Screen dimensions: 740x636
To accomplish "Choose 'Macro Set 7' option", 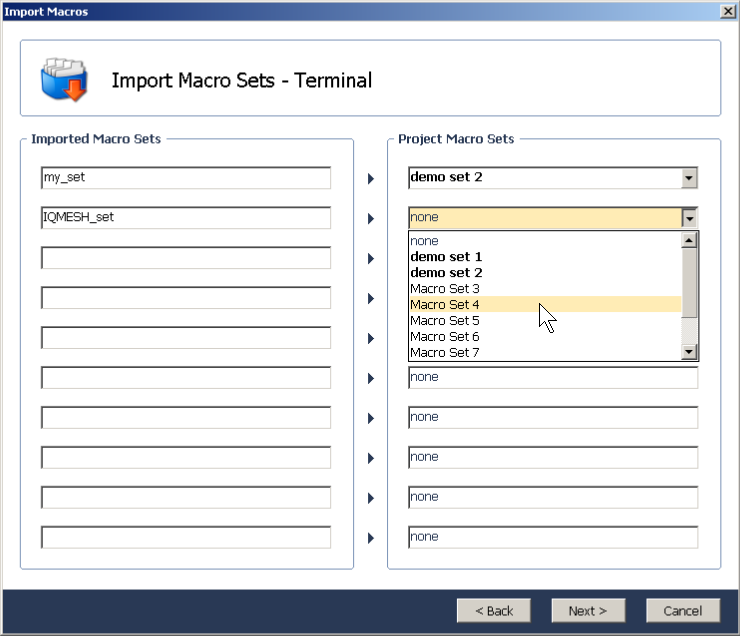I will coord(545,352).
